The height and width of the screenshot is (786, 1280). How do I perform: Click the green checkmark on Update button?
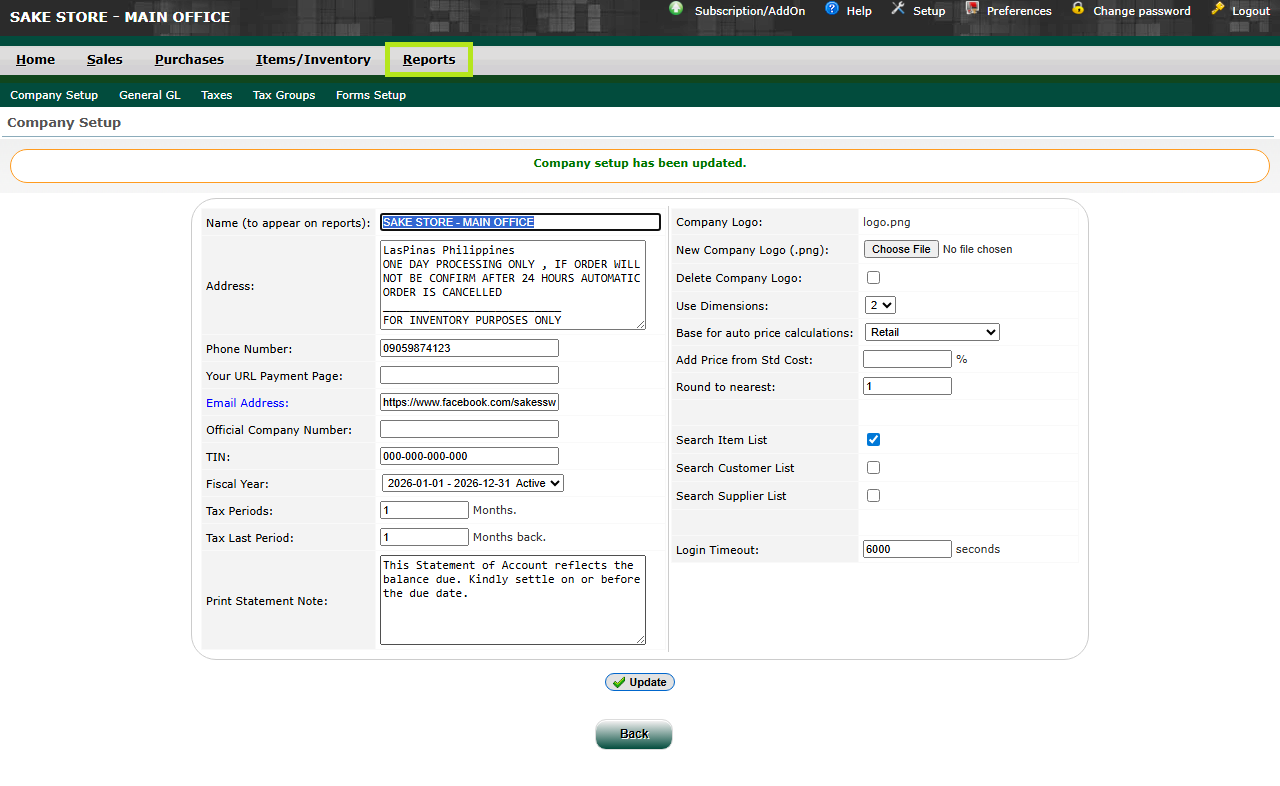pos(619,682)
